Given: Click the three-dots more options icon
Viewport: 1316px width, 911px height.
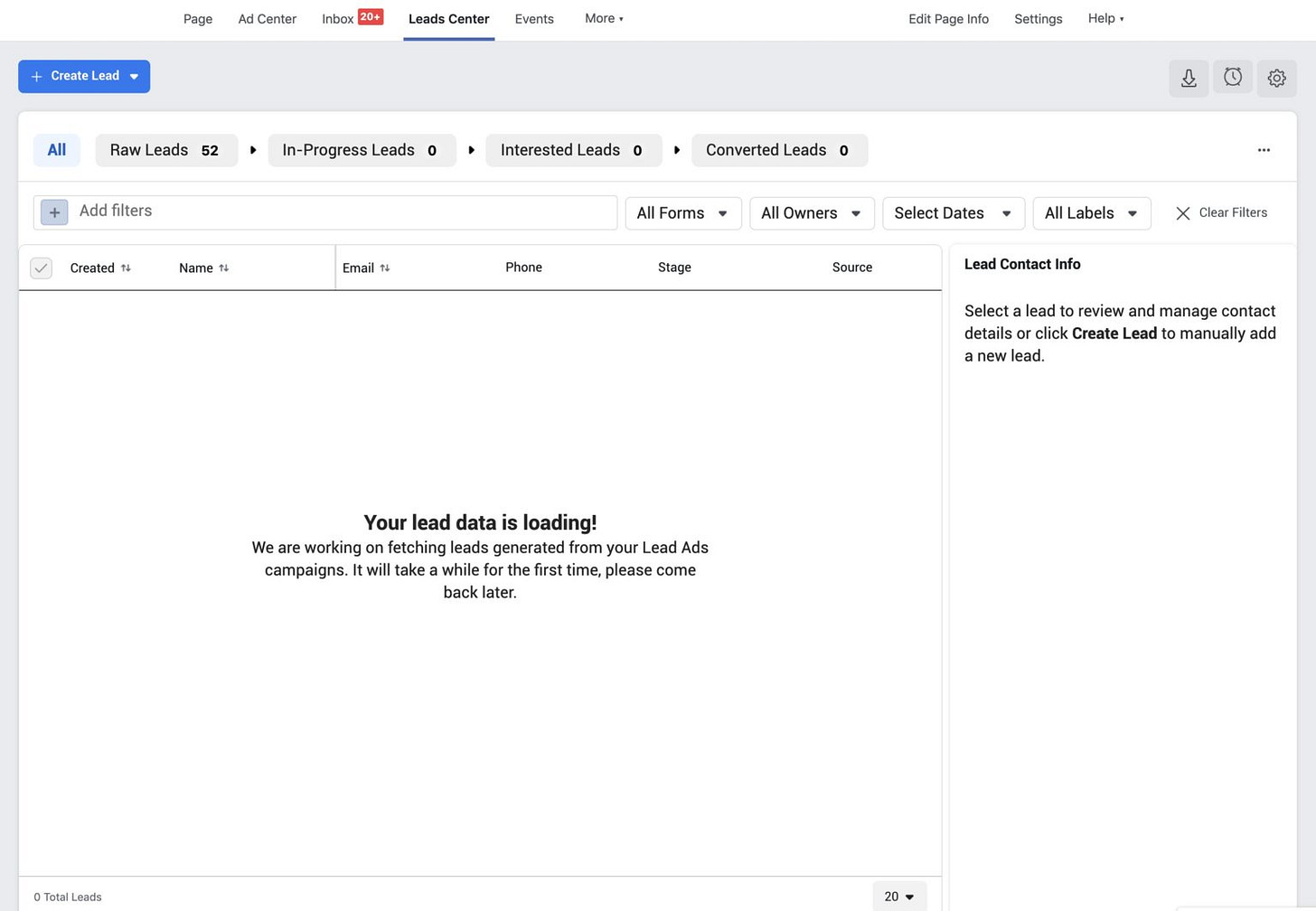Looking at the screenshot, I should (x=1263, y=150).
